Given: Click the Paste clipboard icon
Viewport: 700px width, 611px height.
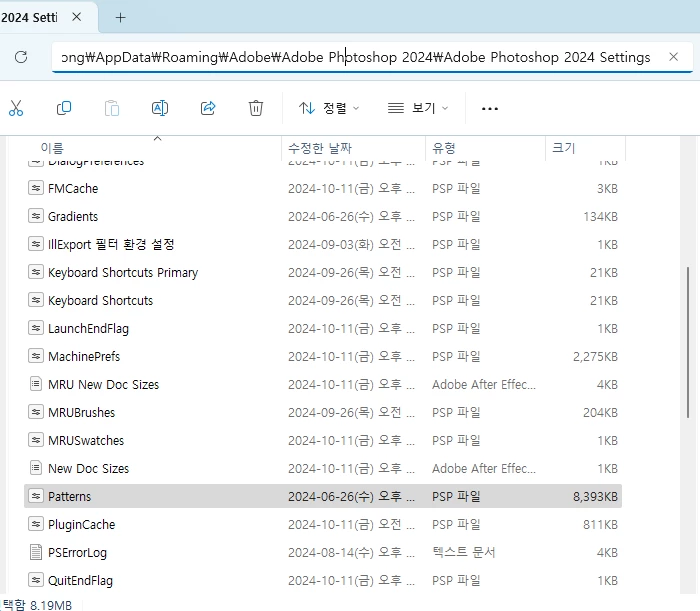Looking at the screenshot, I should pyautogui.click(x=112, y=108).
